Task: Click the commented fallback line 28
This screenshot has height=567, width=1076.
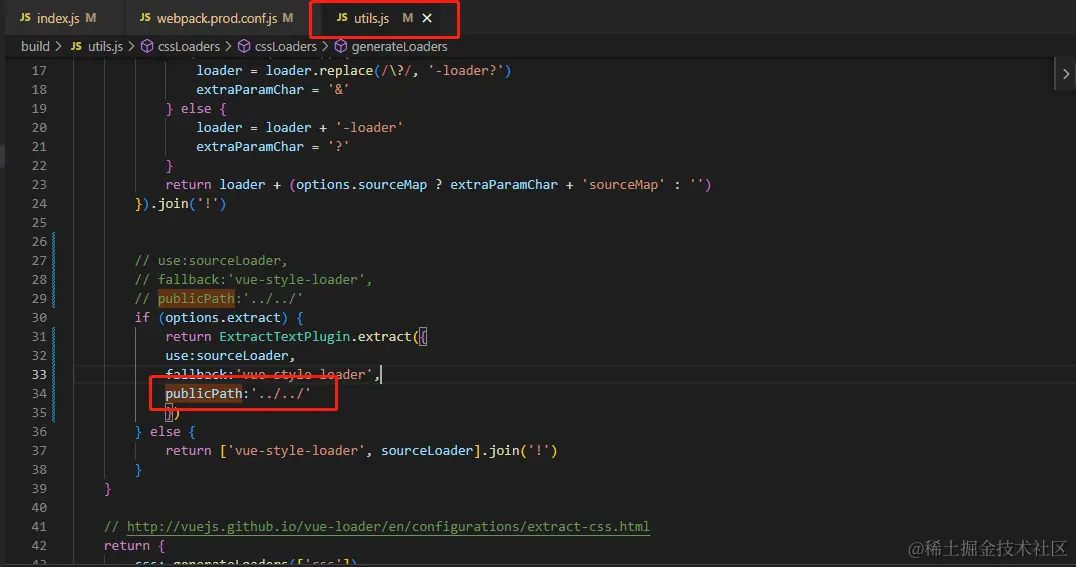Action: (253, 280)
